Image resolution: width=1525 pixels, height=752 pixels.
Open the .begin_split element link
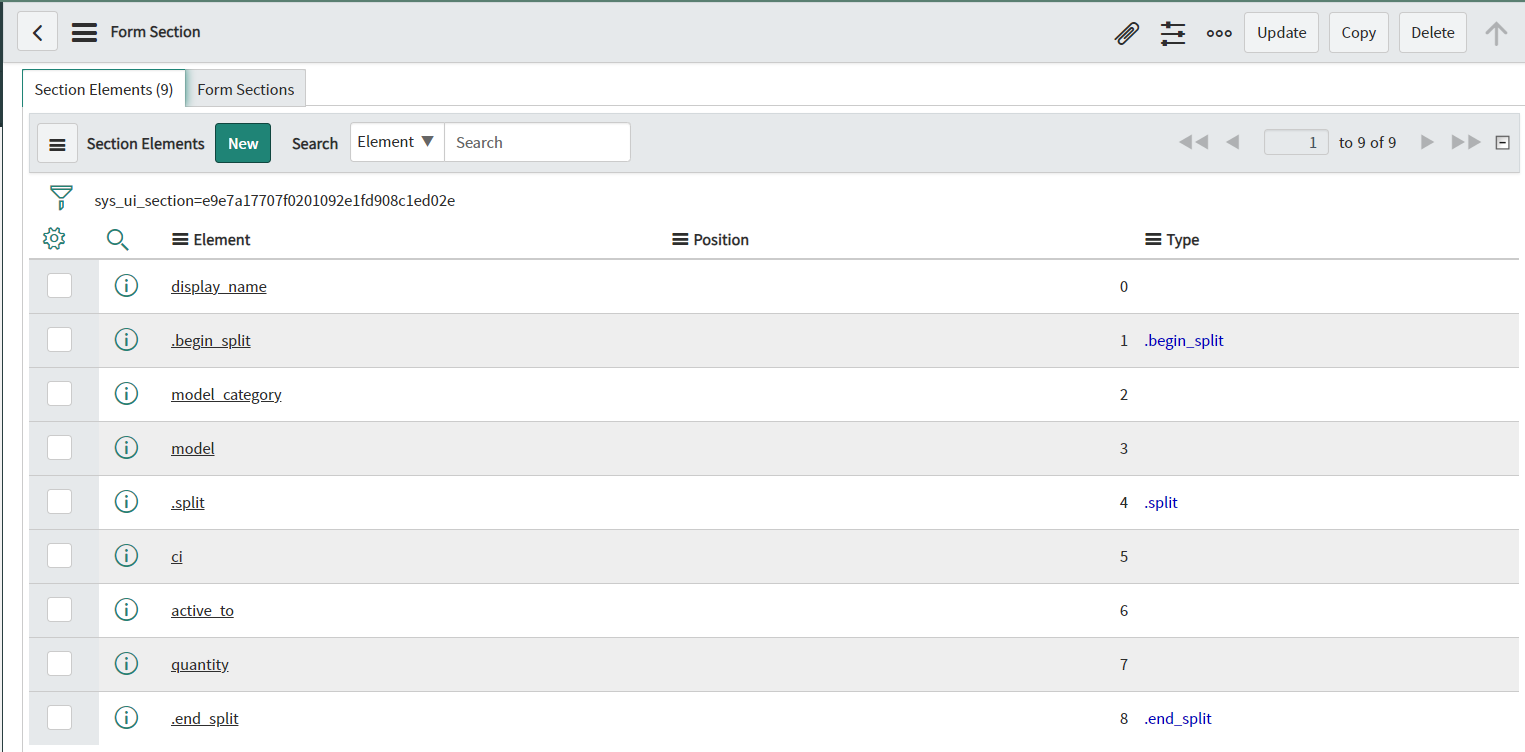[211, 341]
